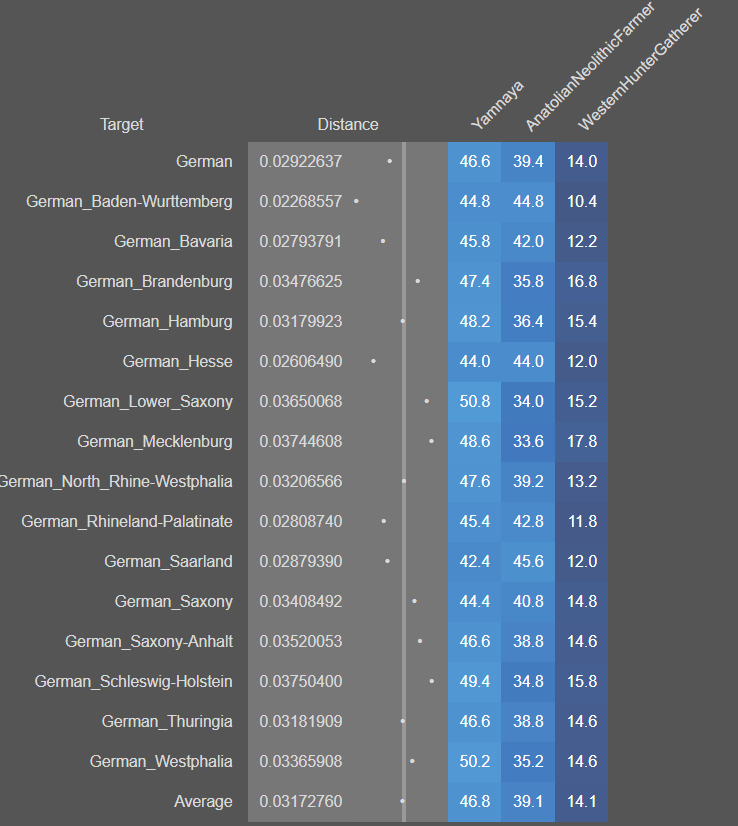The image size is (738, 826).
Task: Click German_Mecklenburg Anatolian farmer cell 33.6
Action: [x=528, y=441]
